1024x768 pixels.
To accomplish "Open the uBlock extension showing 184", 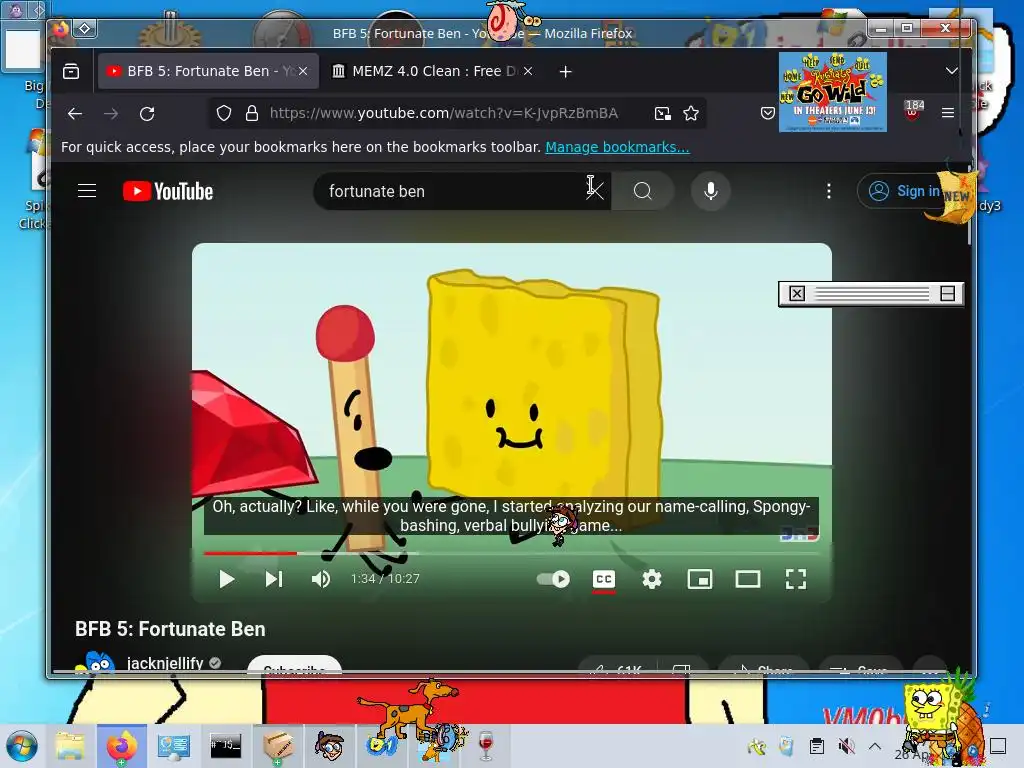I will (914, 110).
